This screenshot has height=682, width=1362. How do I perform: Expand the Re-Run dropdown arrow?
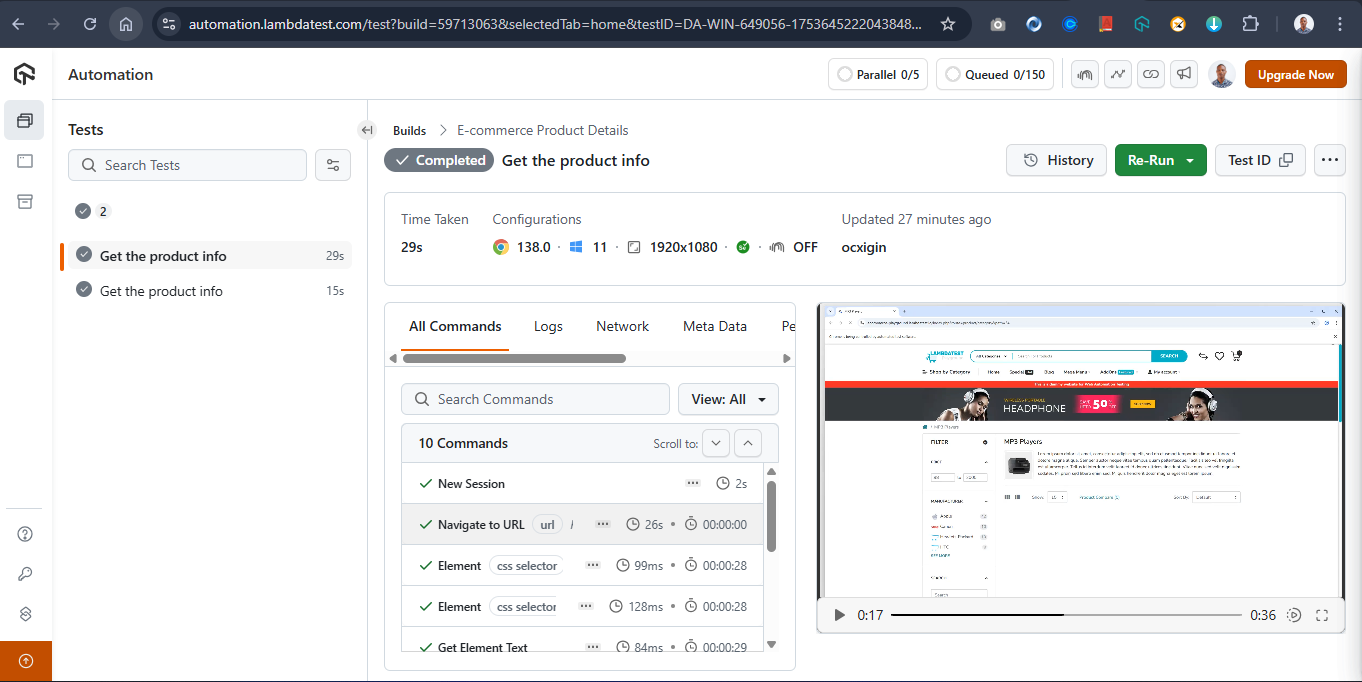point(1190,160)
